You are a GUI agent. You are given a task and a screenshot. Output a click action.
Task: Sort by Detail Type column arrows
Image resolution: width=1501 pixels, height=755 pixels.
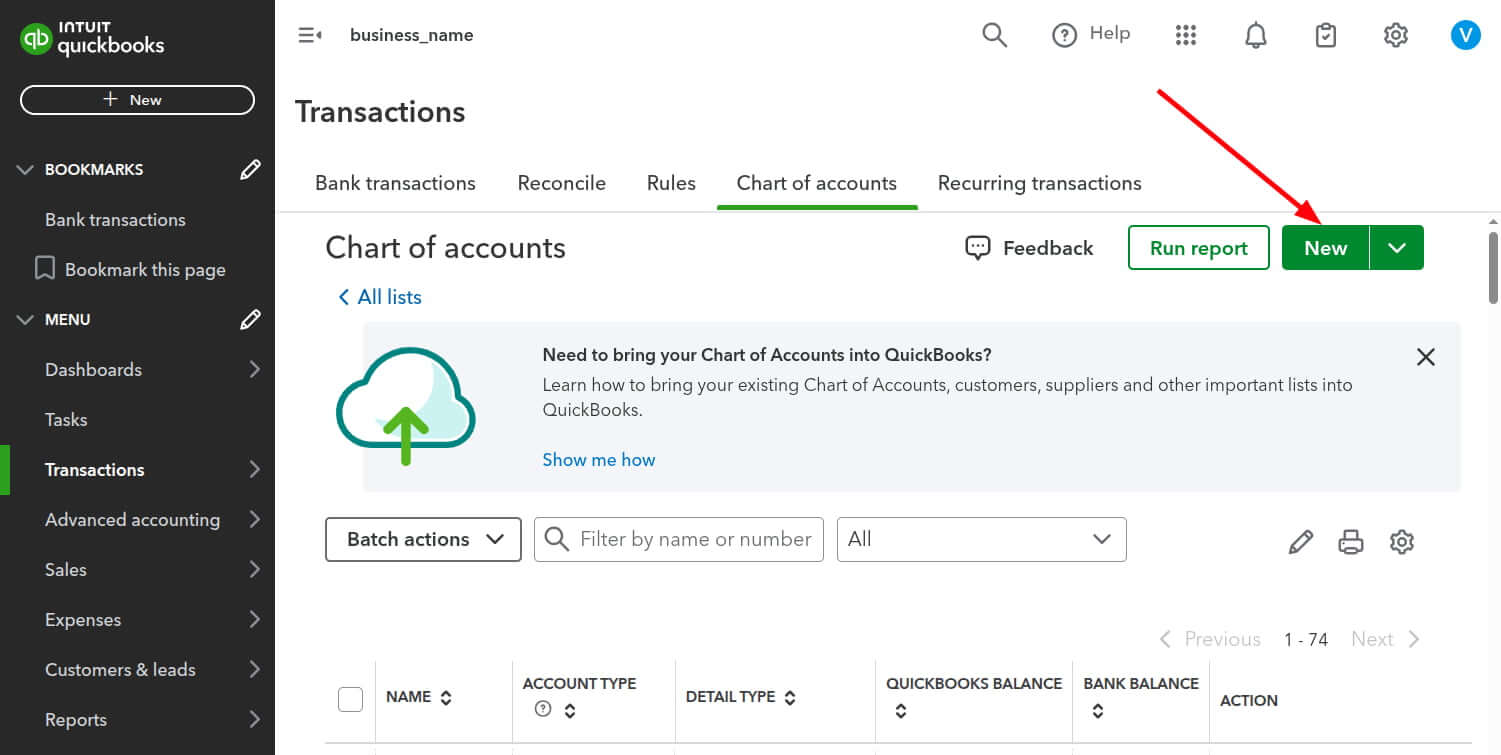790,698
